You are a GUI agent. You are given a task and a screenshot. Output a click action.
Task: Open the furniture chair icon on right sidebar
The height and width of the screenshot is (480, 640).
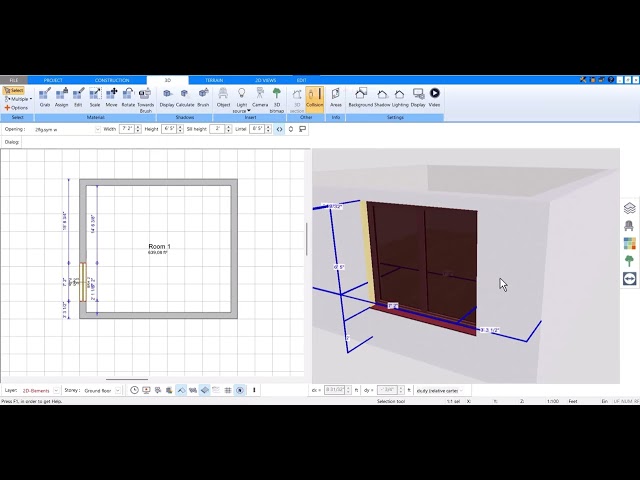tap(629, 226)
